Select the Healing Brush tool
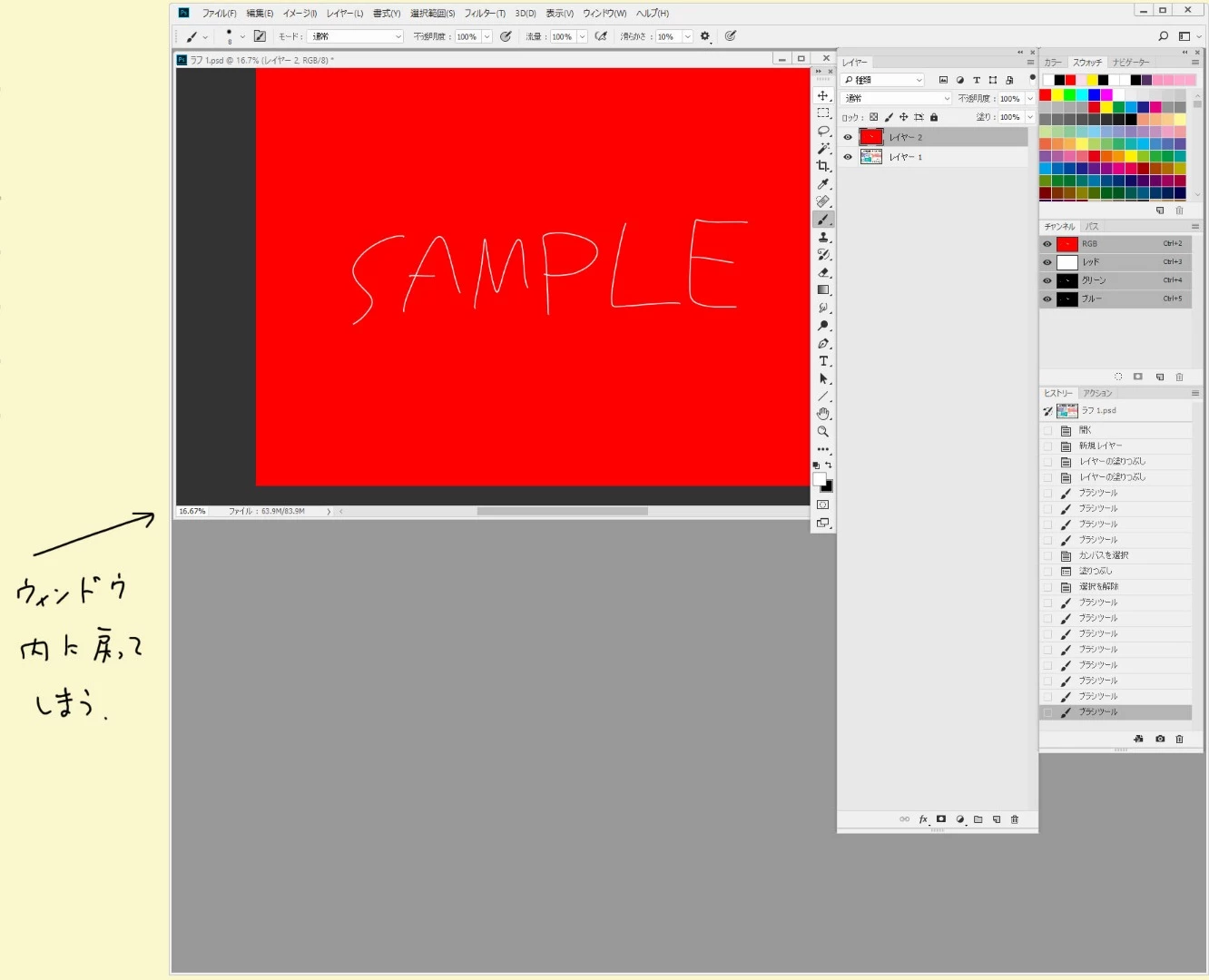This screenshot has height=980, width=1209. click(x=823, y=201)
